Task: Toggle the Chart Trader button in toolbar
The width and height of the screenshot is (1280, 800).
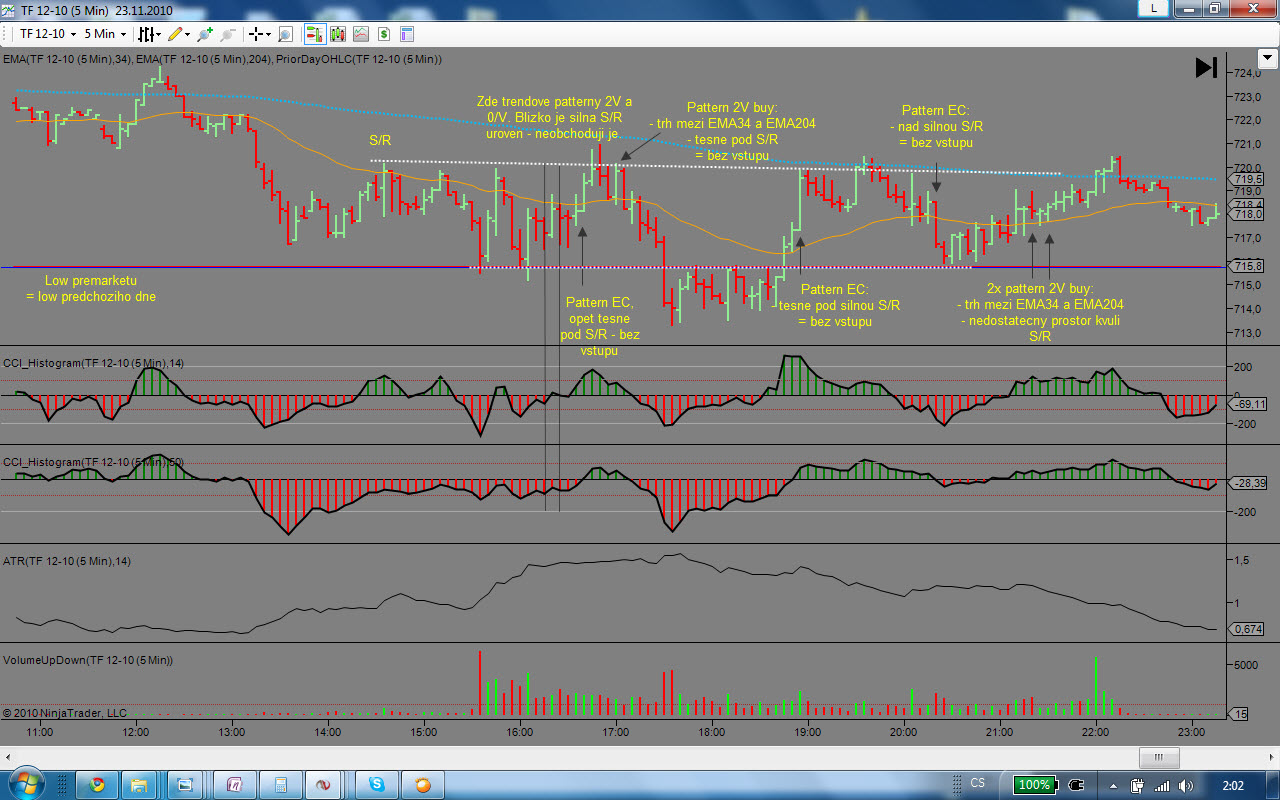Action: point(314,34)
